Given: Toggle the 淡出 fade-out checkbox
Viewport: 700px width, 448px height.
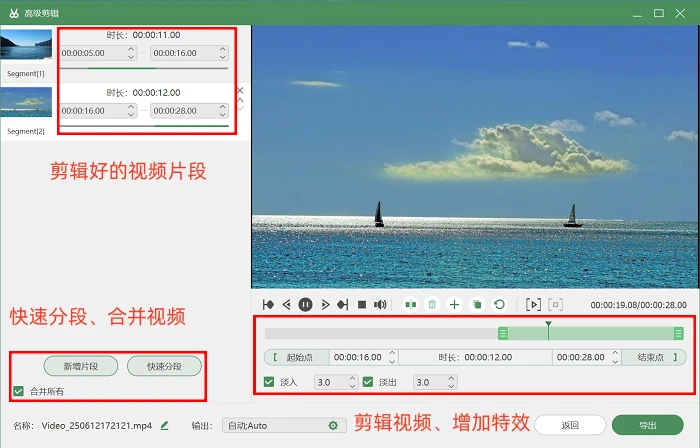Looking at the screenshot, I should click(x=368, y=382).
